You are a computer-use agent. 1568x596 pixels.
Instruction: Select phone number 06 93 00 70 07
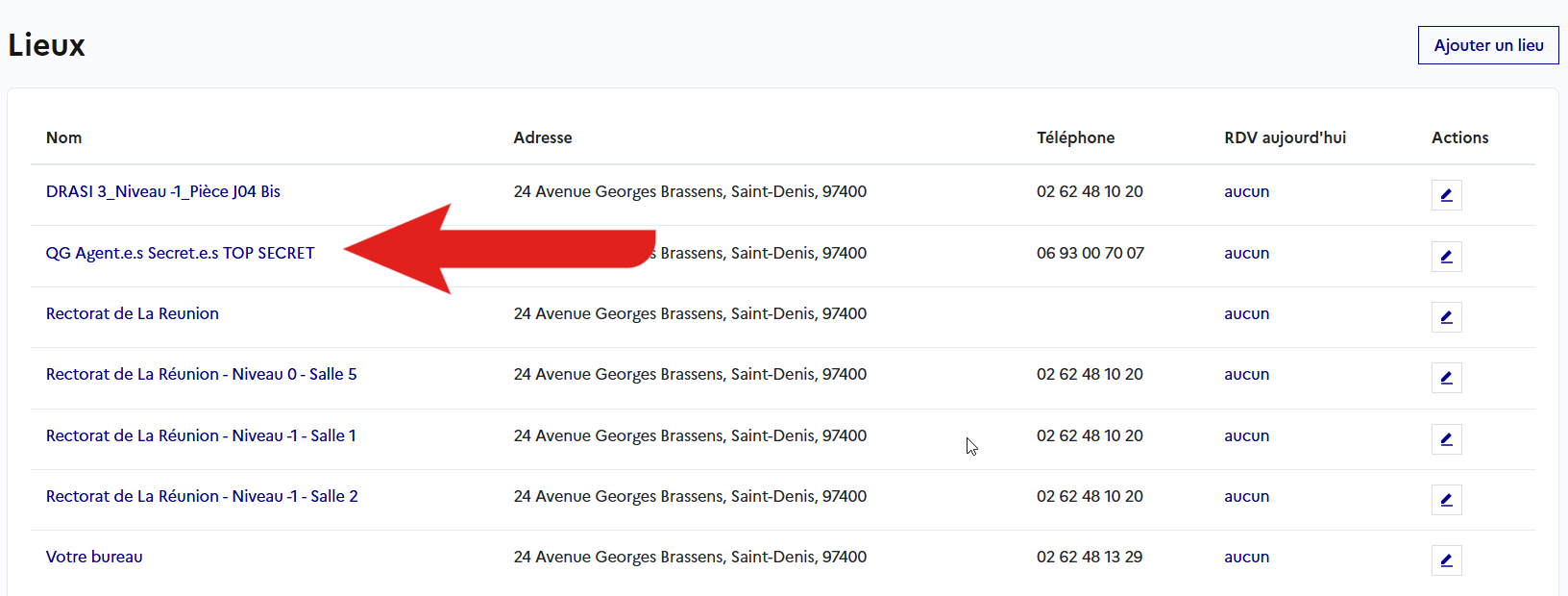tap(1090, 253)
